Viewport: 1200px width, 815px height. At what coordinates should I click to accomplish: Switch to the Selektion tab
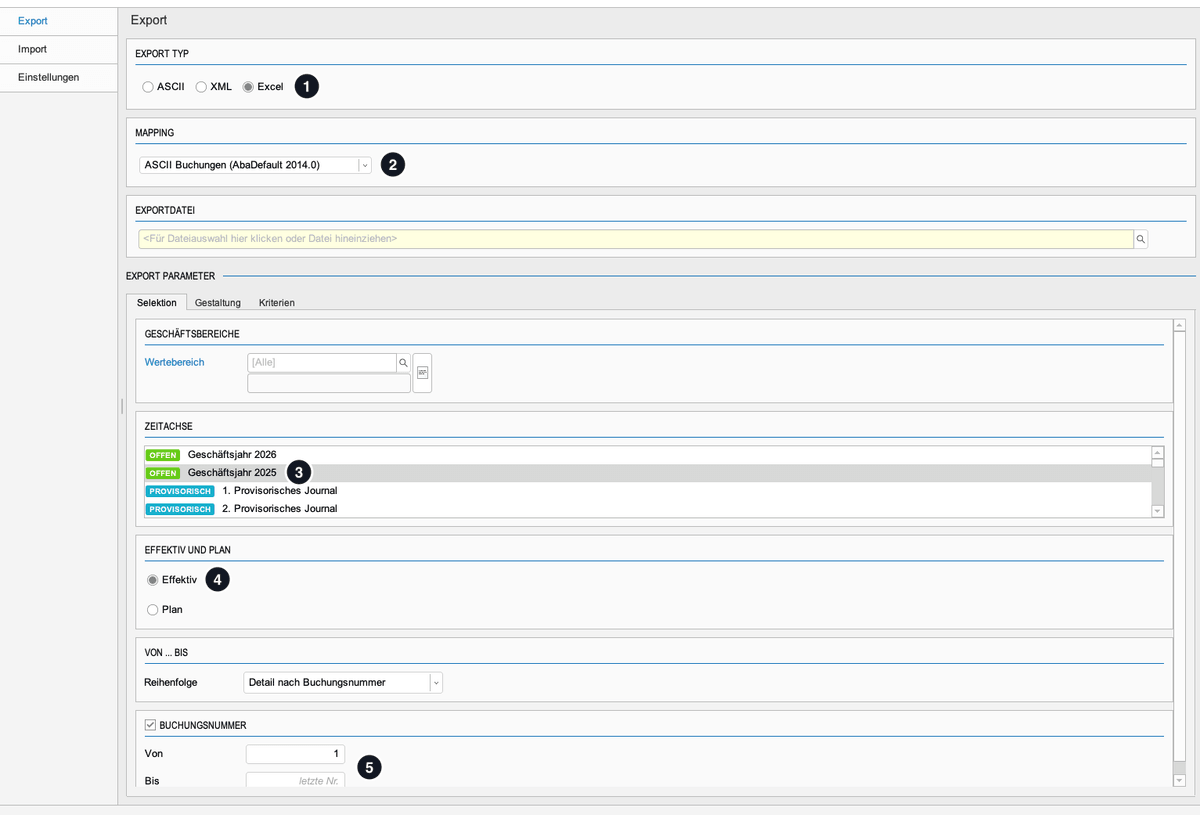click(156, 302)
